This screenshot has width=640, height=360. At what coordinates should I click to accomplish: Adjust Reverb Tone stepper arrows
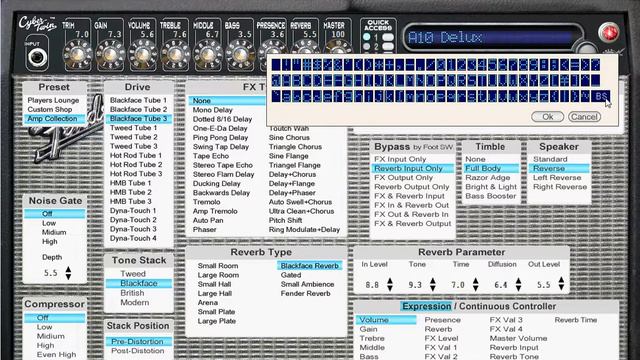(x=433, y=284)
